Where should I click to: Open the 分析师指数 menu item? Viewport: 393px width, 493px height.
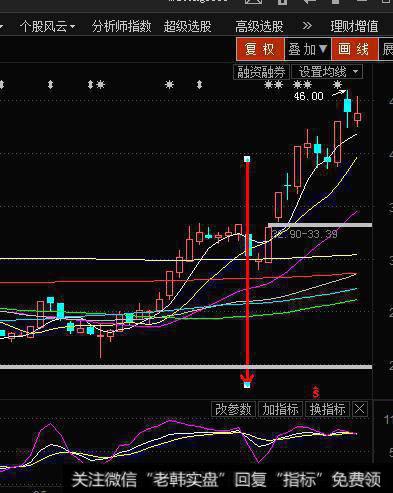tap(122, 26)
